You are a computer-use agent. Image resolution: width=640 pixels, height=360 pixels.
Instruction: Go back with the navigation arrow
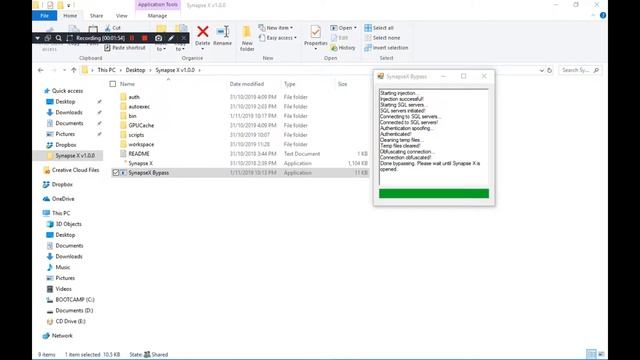[x=40, y=70]
